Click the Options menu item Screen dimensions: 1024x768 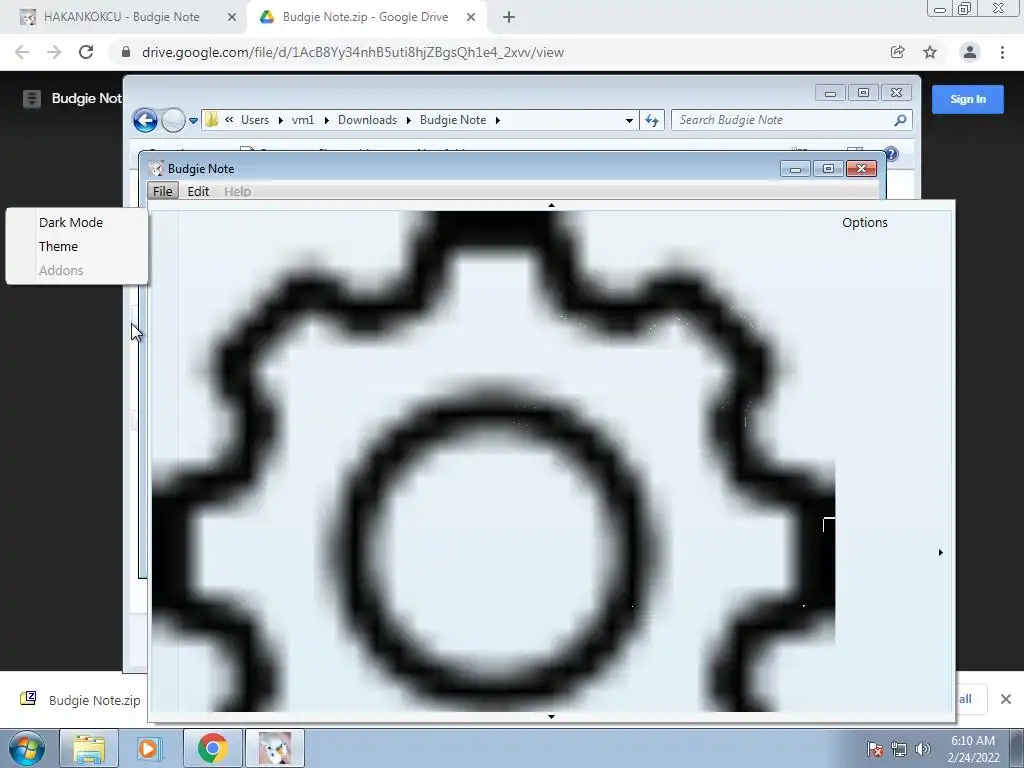(865, 222)
